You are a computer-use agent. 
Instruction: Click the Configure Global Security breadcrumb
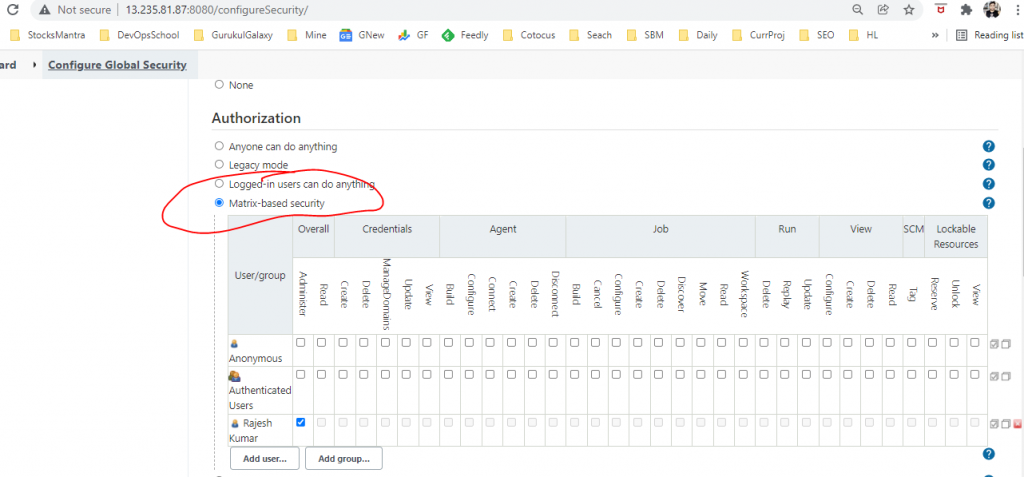click(x=117, y=65)
